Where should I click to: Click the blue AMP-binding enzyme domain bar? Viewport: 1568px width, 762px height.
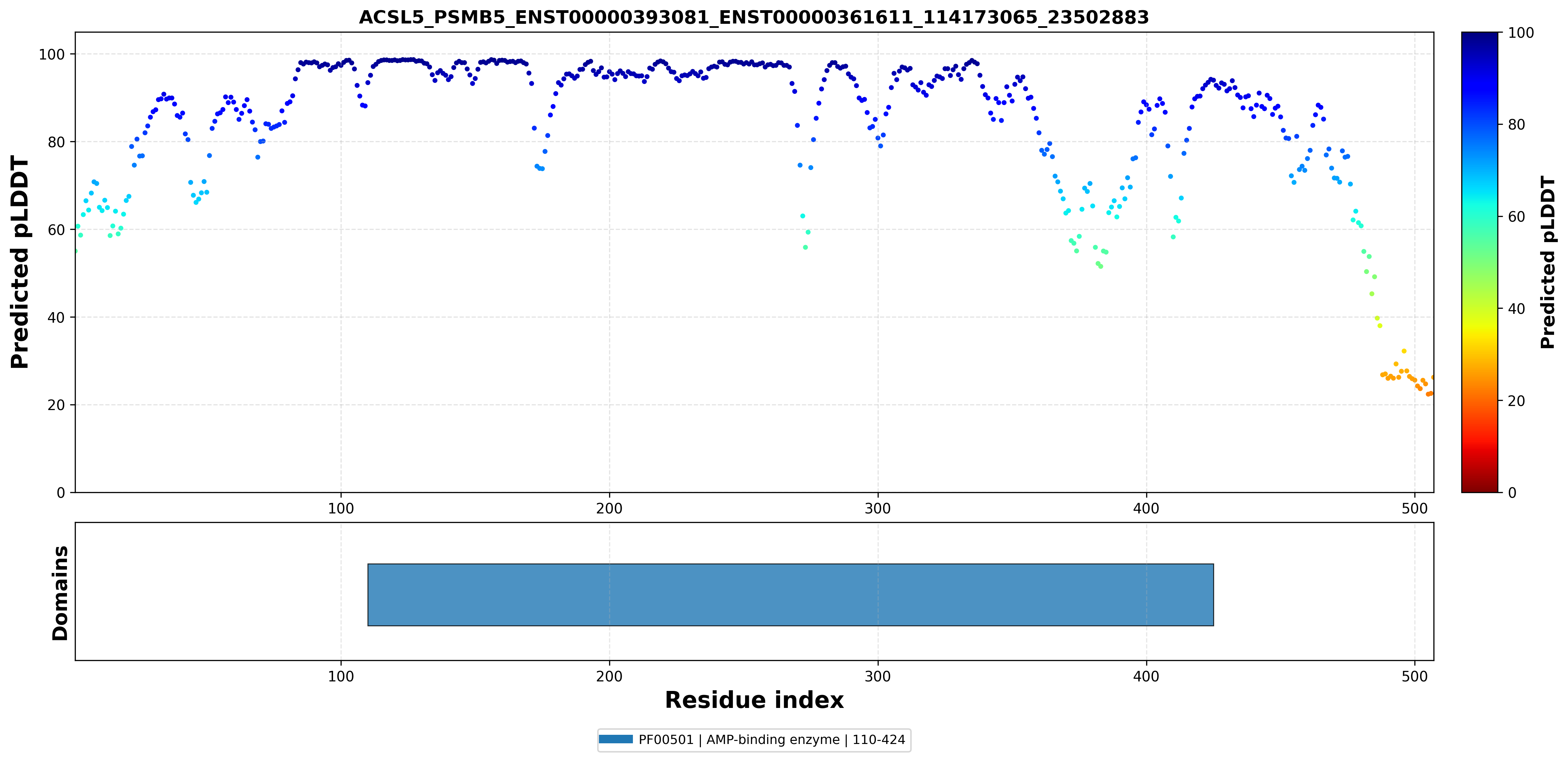[x=790, y=594]
